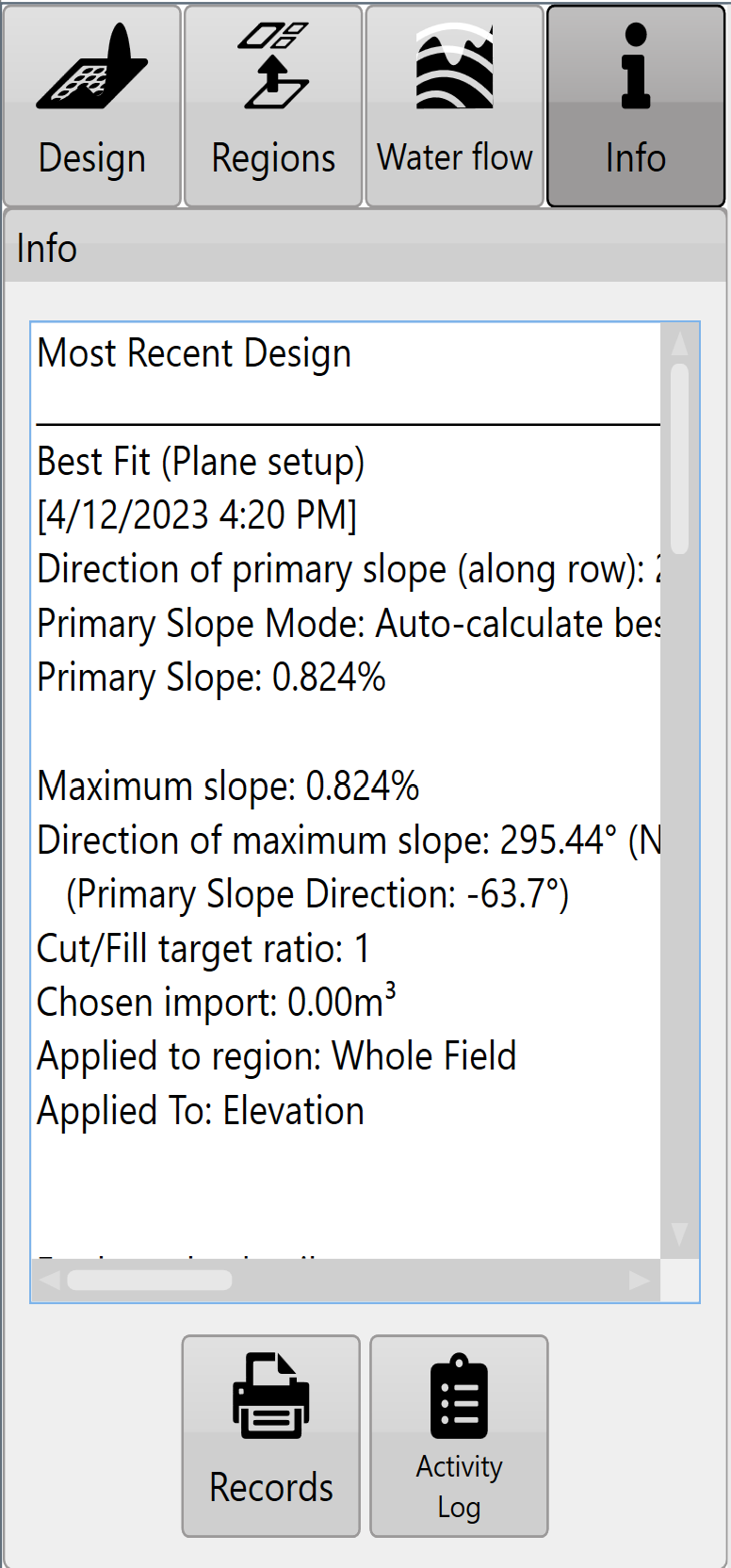Click the Best Fit (Plane setup) line
The width and height of the screenshot is (731, 1568).
(x=201, y=462)
